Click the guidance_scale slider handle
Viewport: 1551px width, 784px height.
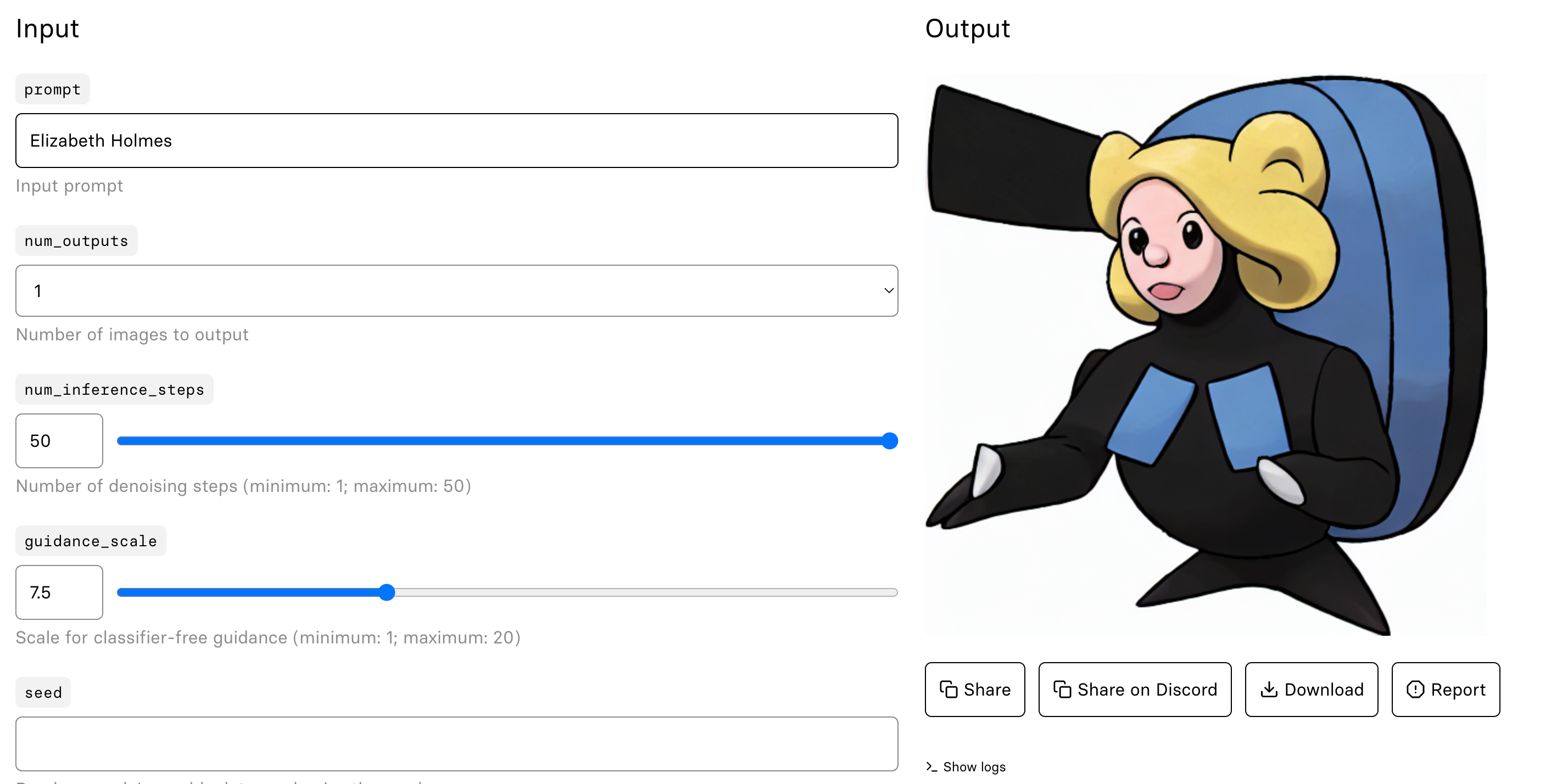pos(387,592)
